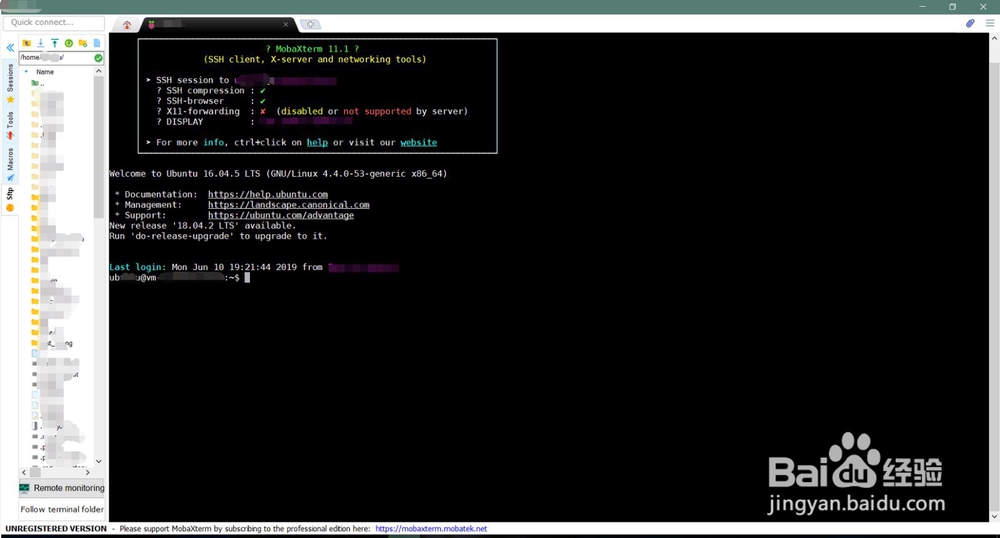Click terminal scrollbar down arrow
The width and height of the screenshot is (1000, 538).
(x=994, y=516)
